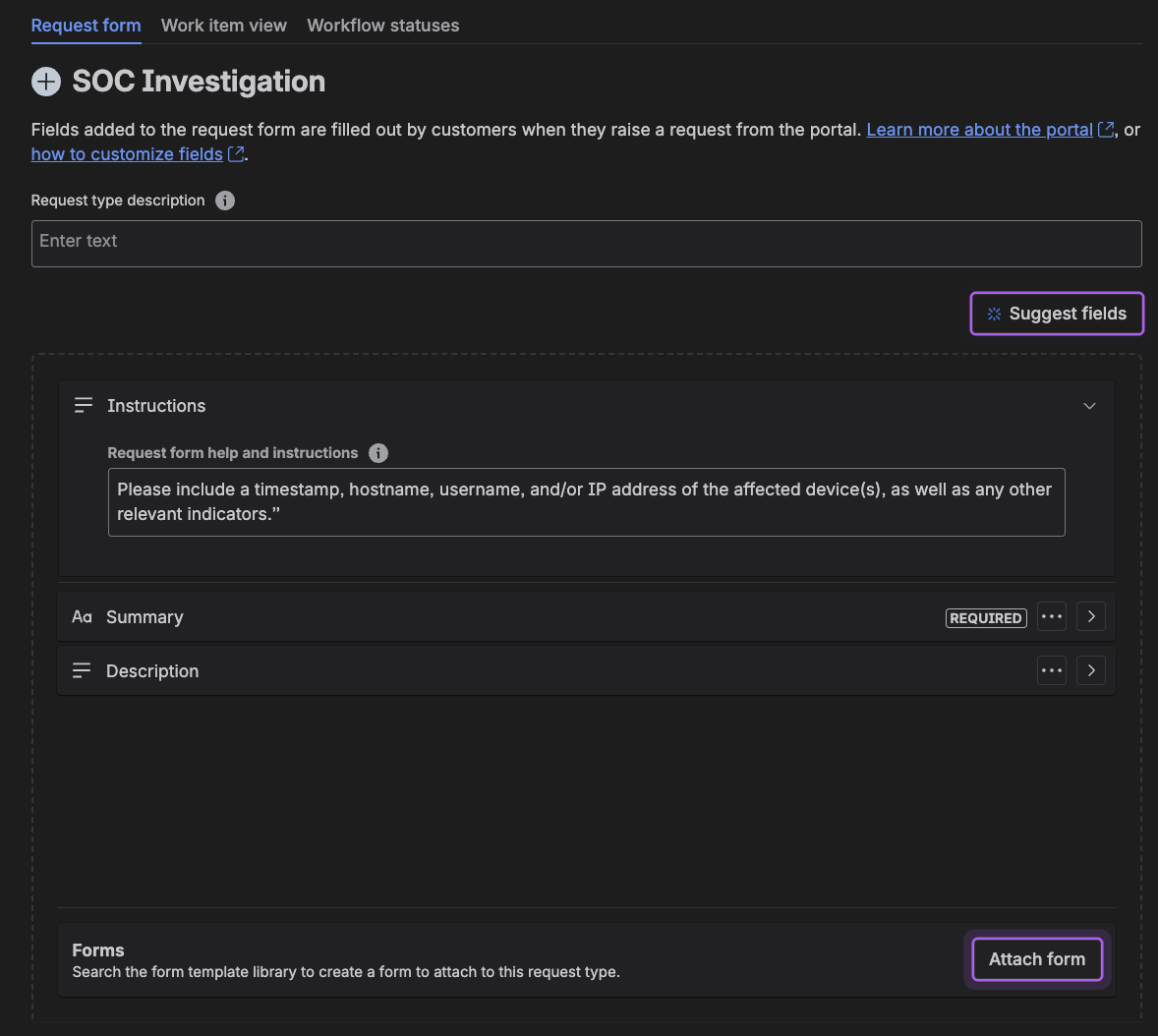Collapse the Instructions section chevron

point(1089,406)
